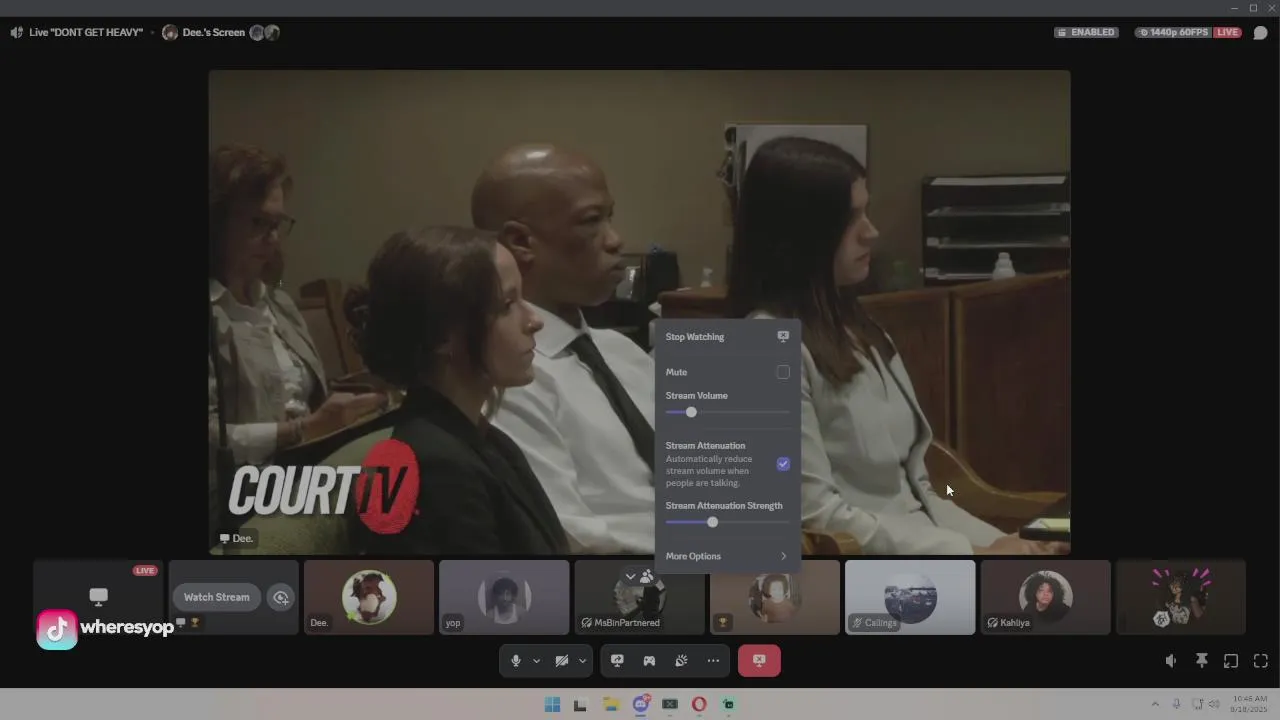Open the chat bubble icon at top right

pos(1261,33)
